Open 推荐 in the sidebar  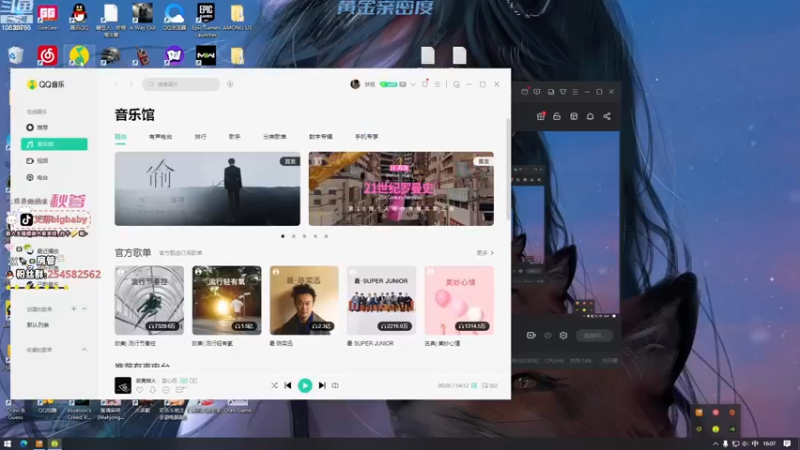point(54,127)
